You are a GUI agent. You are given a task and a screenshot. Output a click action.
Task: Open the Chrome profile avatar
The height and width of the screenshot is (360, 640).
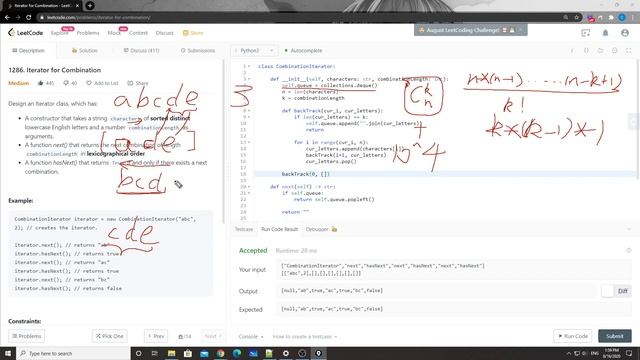(x=622, y=18)
